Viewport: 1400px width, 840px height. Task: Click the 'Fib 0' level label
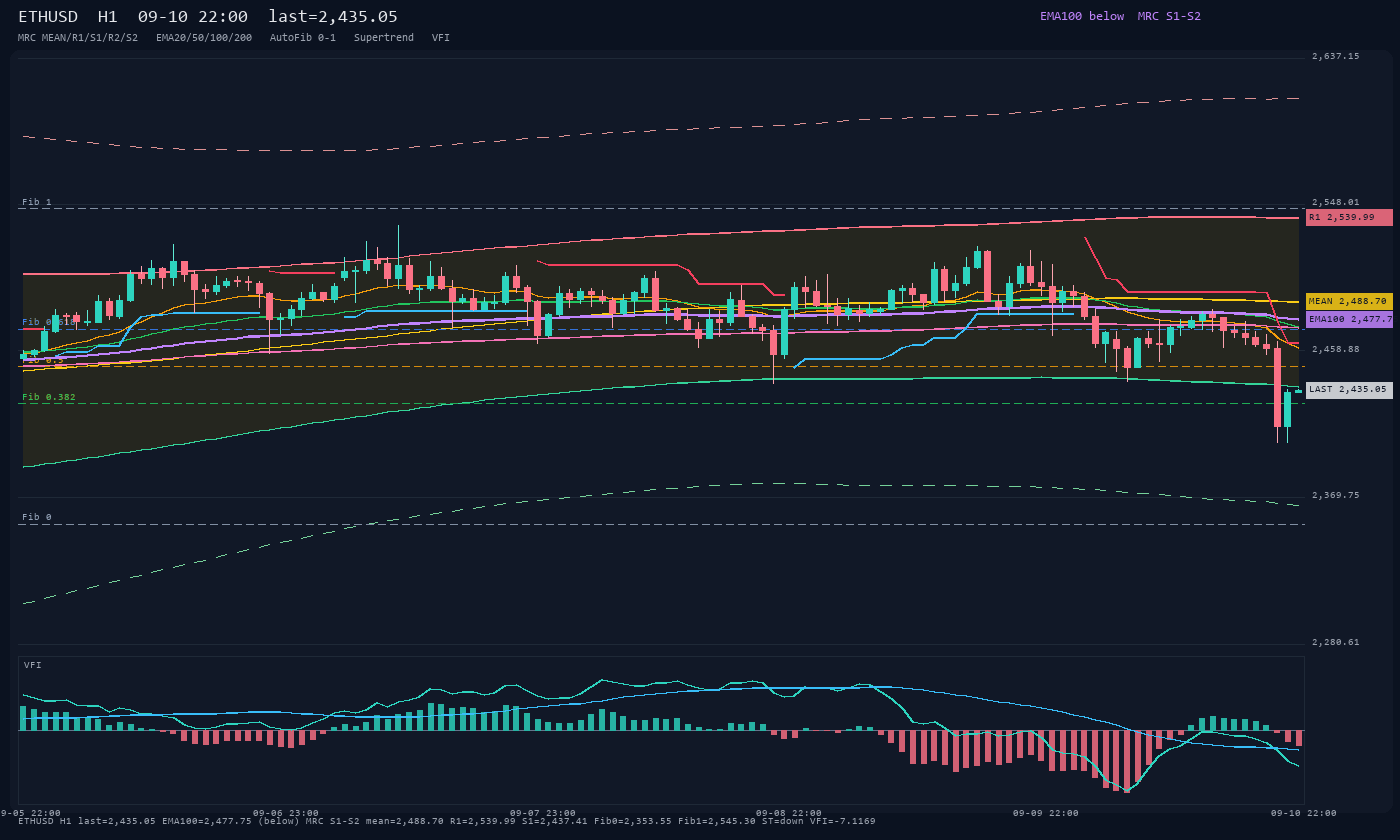[x=37, y=517]
